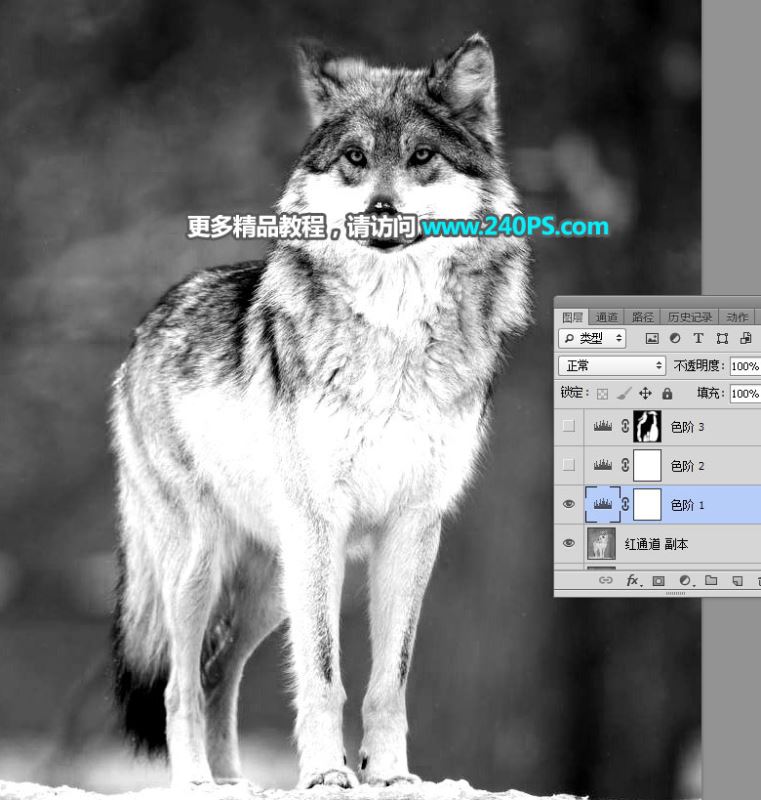
Task: Filter layers by smart object icon
Action: click(x=746, y=338)
